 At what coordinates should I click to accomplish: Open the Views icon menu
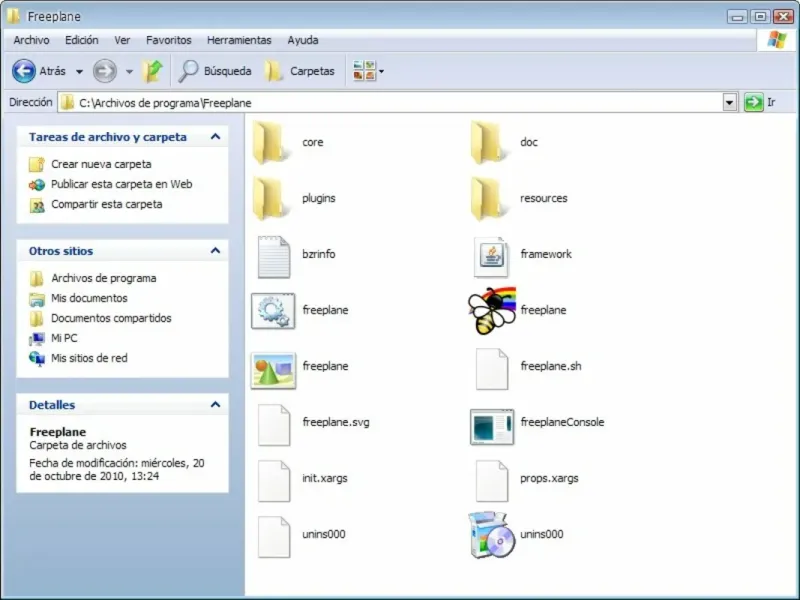368,71
